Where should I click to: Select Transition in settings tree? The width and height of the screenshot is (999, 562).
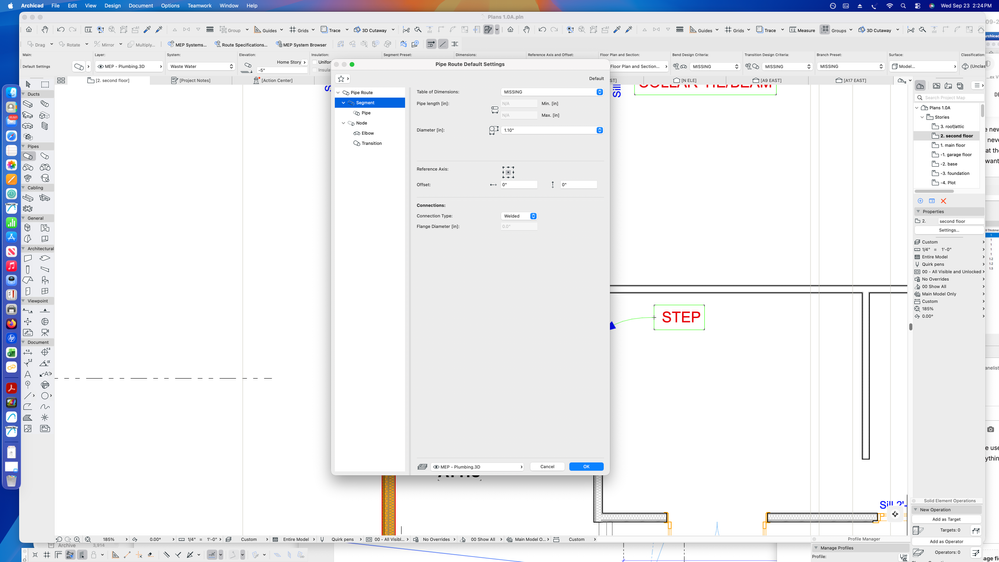point(371,143)
